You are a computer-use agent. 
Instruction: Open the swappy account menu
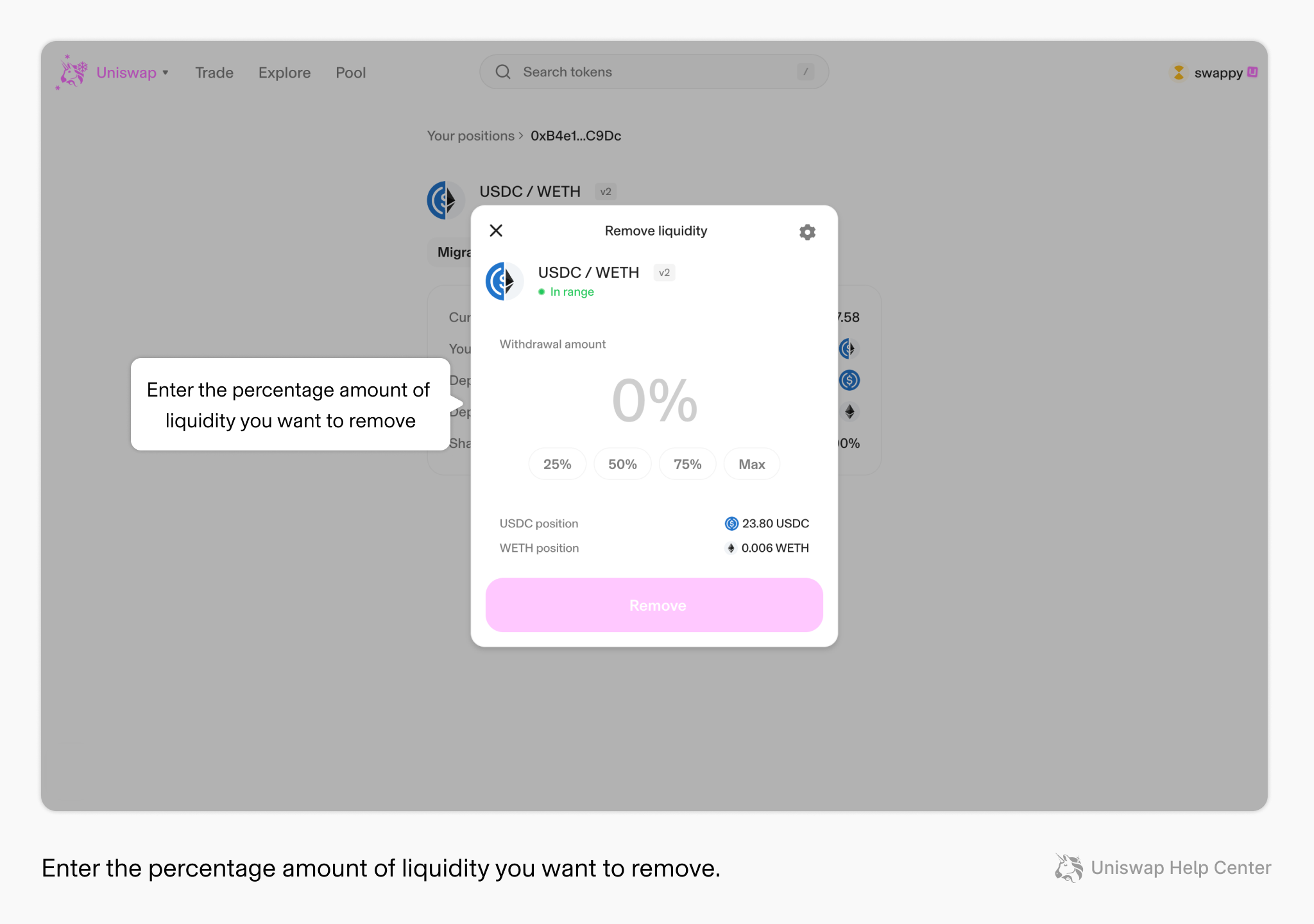click(x=1213, y=73)
